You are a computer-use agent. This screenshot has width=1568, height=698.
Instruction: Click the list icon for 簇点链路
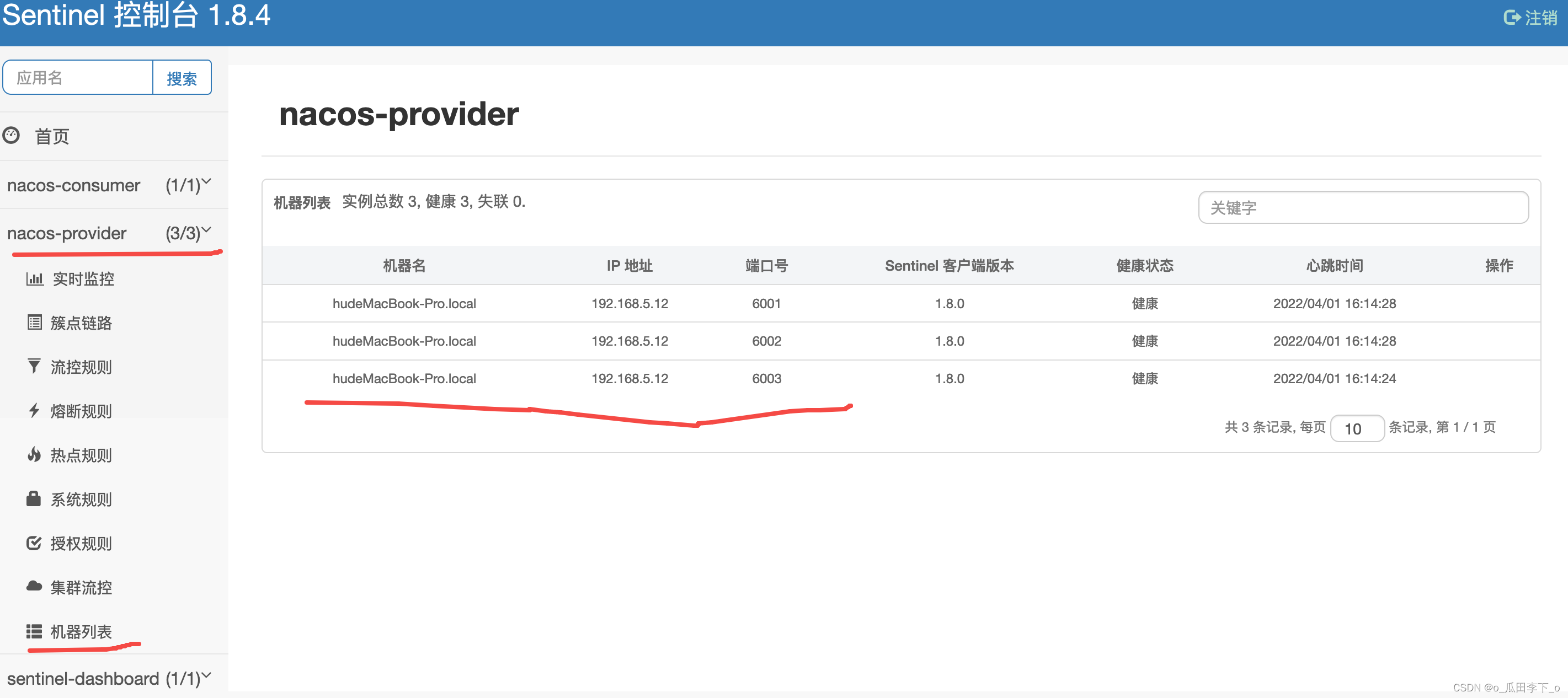[35, 322]
